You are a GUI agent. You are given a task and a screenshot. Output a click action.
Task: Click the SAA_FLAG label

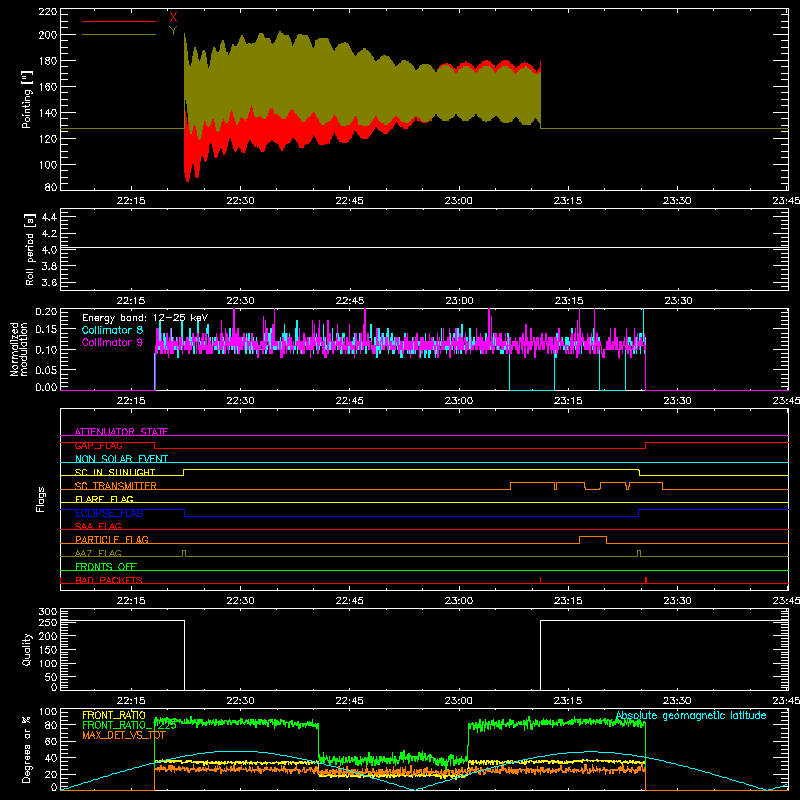point(98,526)
